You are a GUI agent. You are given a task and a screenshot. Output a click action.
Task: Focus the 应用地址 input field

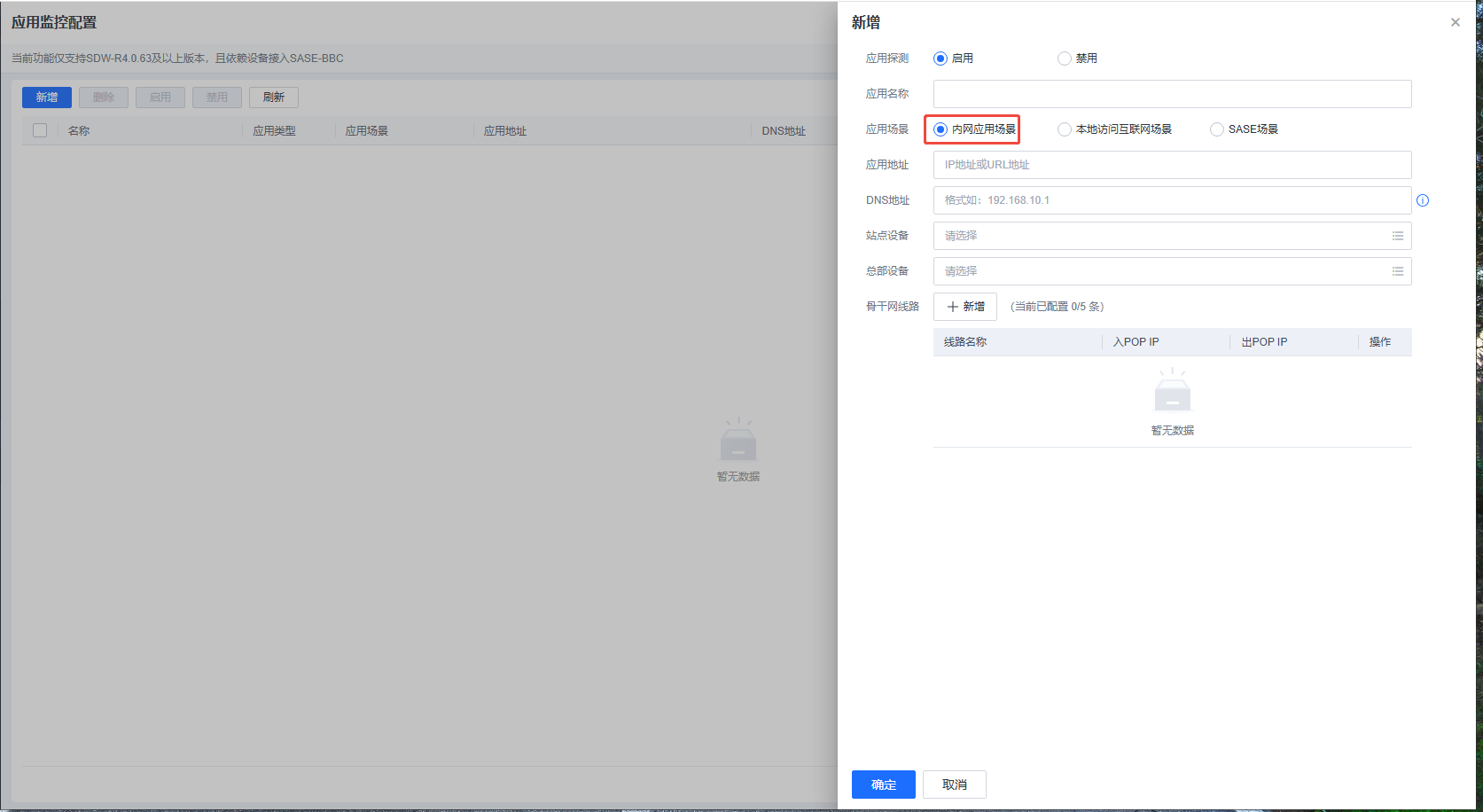click(x=1172, y=165)
